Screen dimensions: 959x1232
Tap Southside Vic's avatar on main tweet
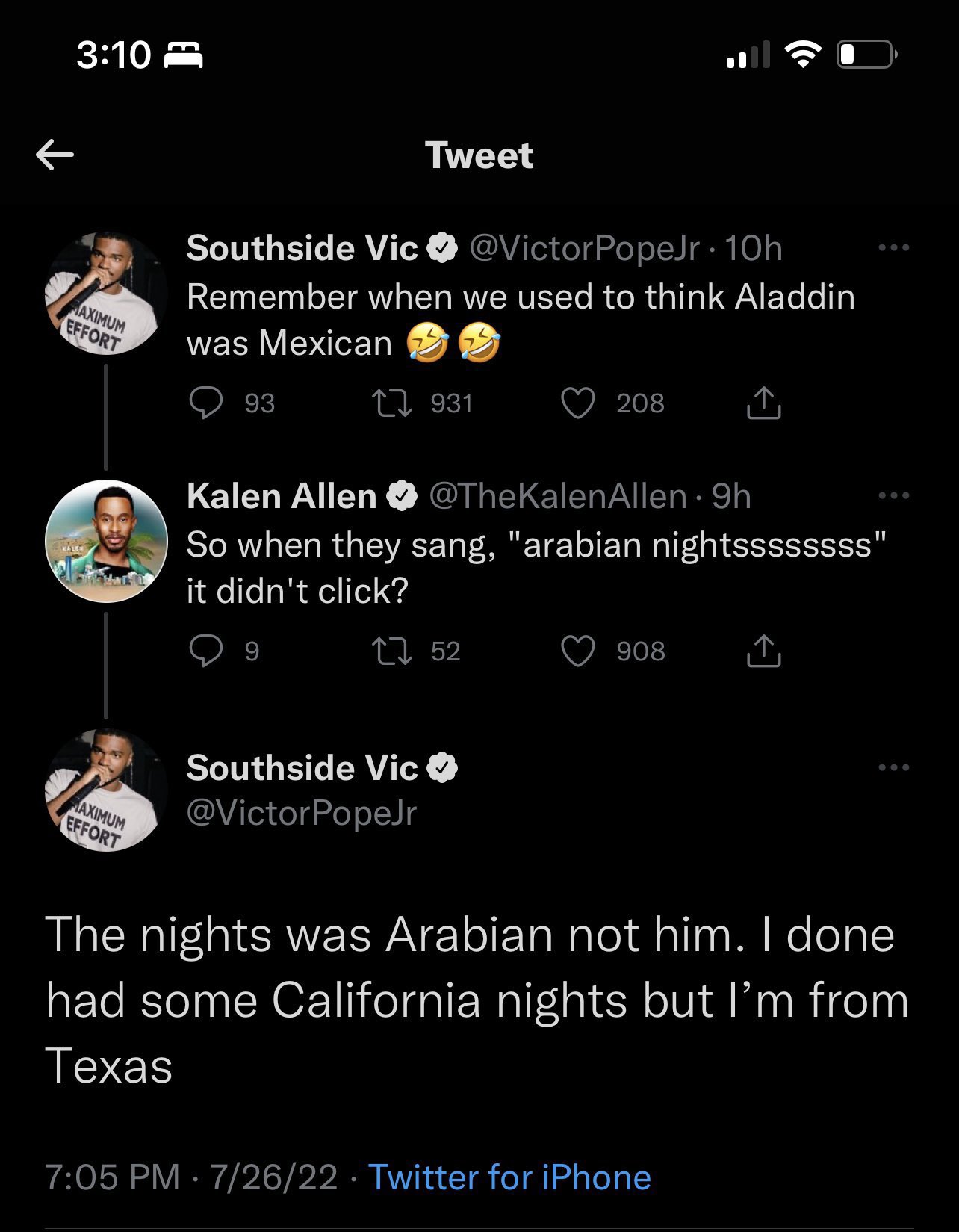[x=106, y=790]
